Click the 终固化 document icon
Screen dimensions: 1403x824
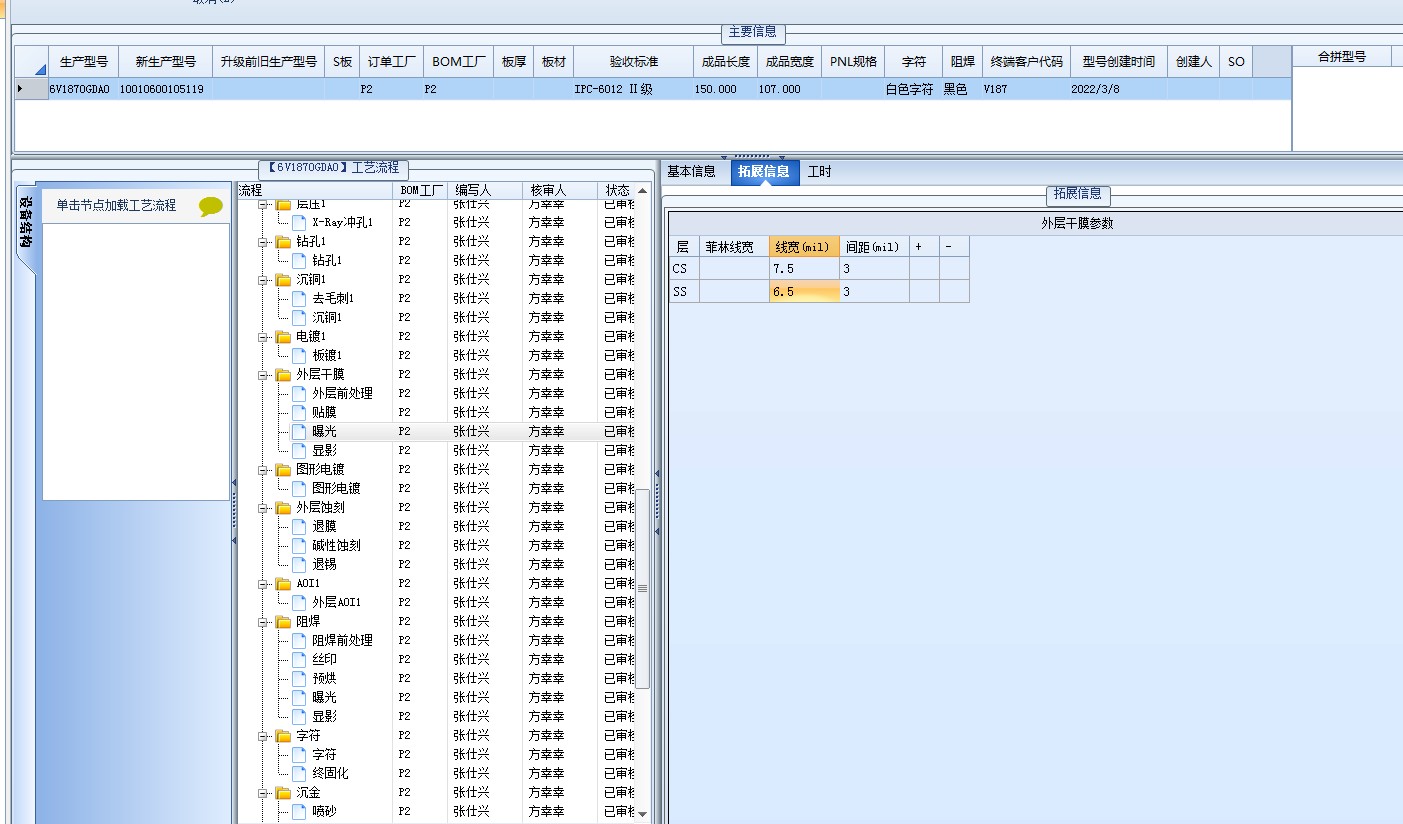click(299, 773)
